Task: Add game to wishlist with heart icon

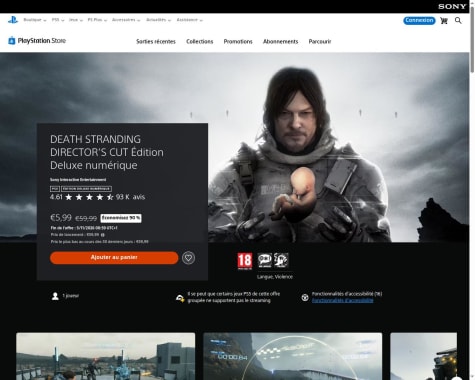Action: coord(188,258)
